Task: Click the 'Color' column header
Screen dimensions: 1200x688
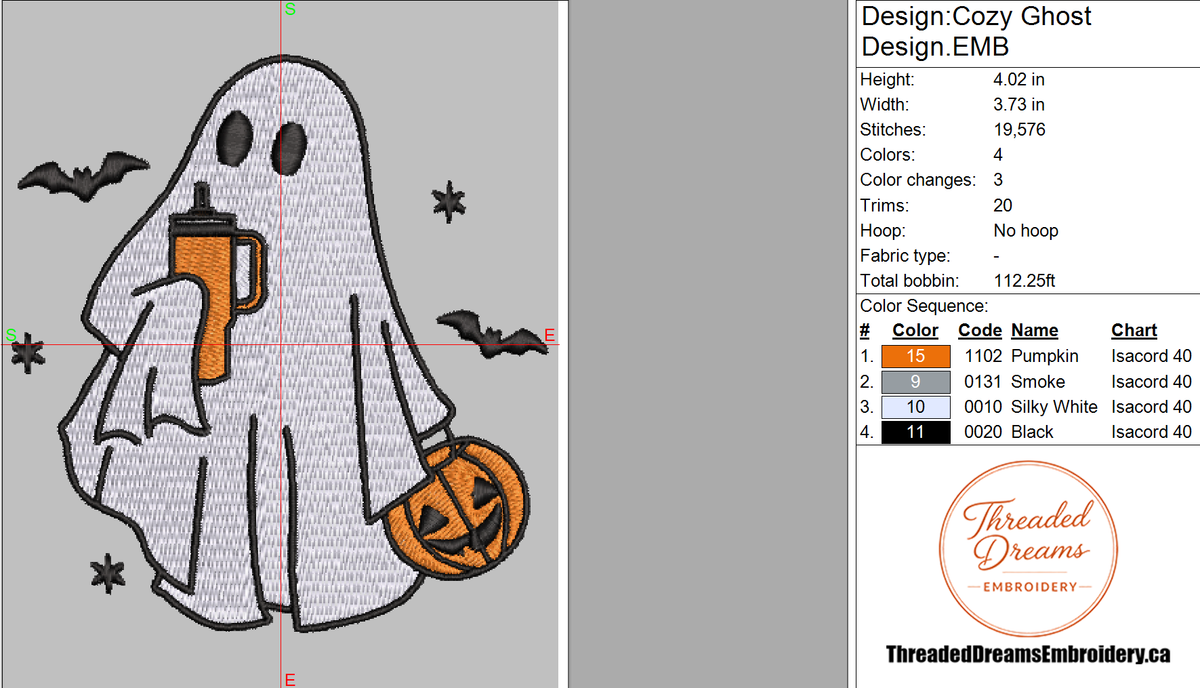Action: pyautogui.click(x=916, y=331)
